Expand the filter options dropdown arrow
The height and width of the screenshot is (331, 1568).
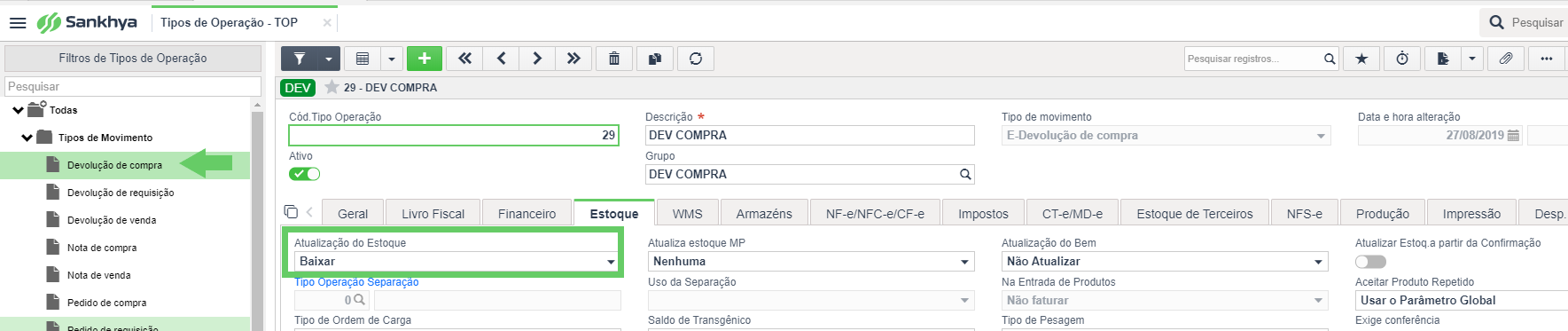click(329, 59)
